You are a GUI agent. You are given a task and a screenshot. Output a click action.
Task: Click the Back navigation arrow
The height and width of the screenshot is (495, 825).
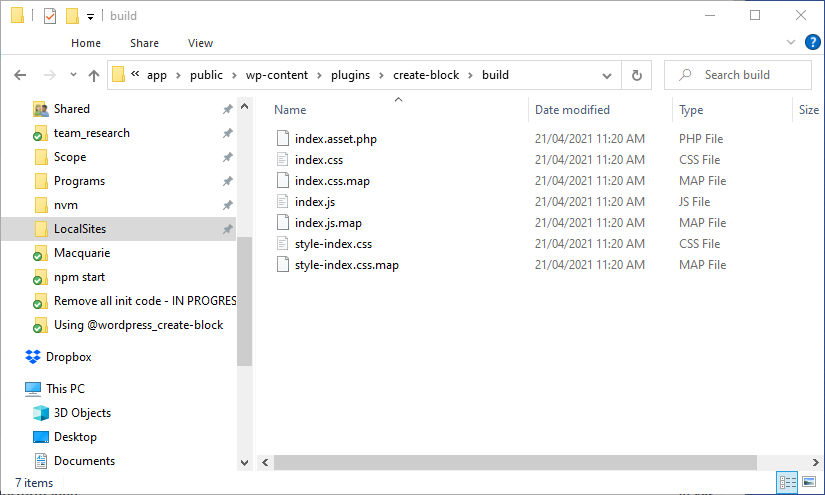[20, 75]
